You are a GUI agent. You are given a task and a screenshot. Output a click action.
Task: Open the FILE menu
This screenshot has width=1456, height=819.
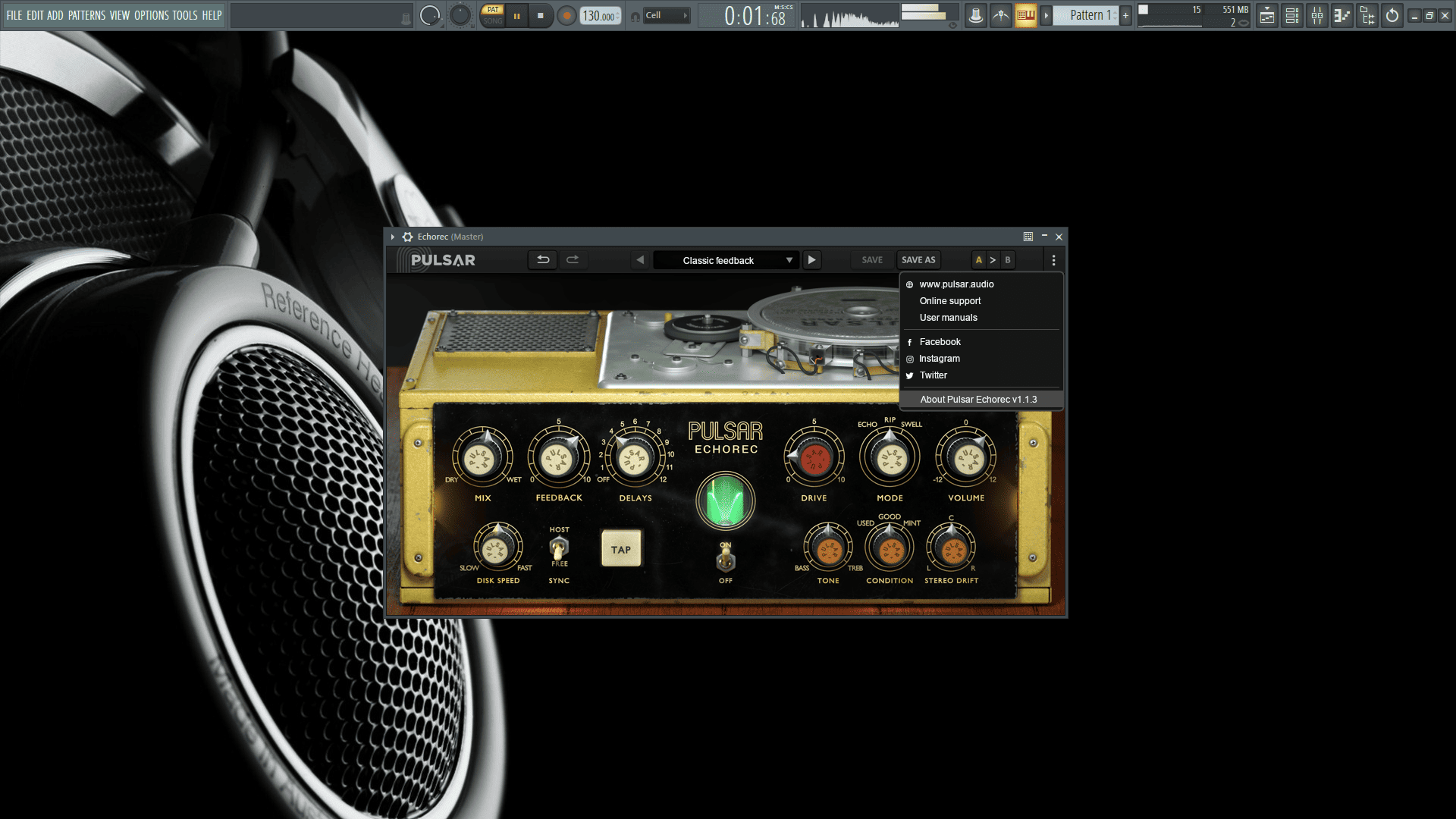click(x=14, y=15)
